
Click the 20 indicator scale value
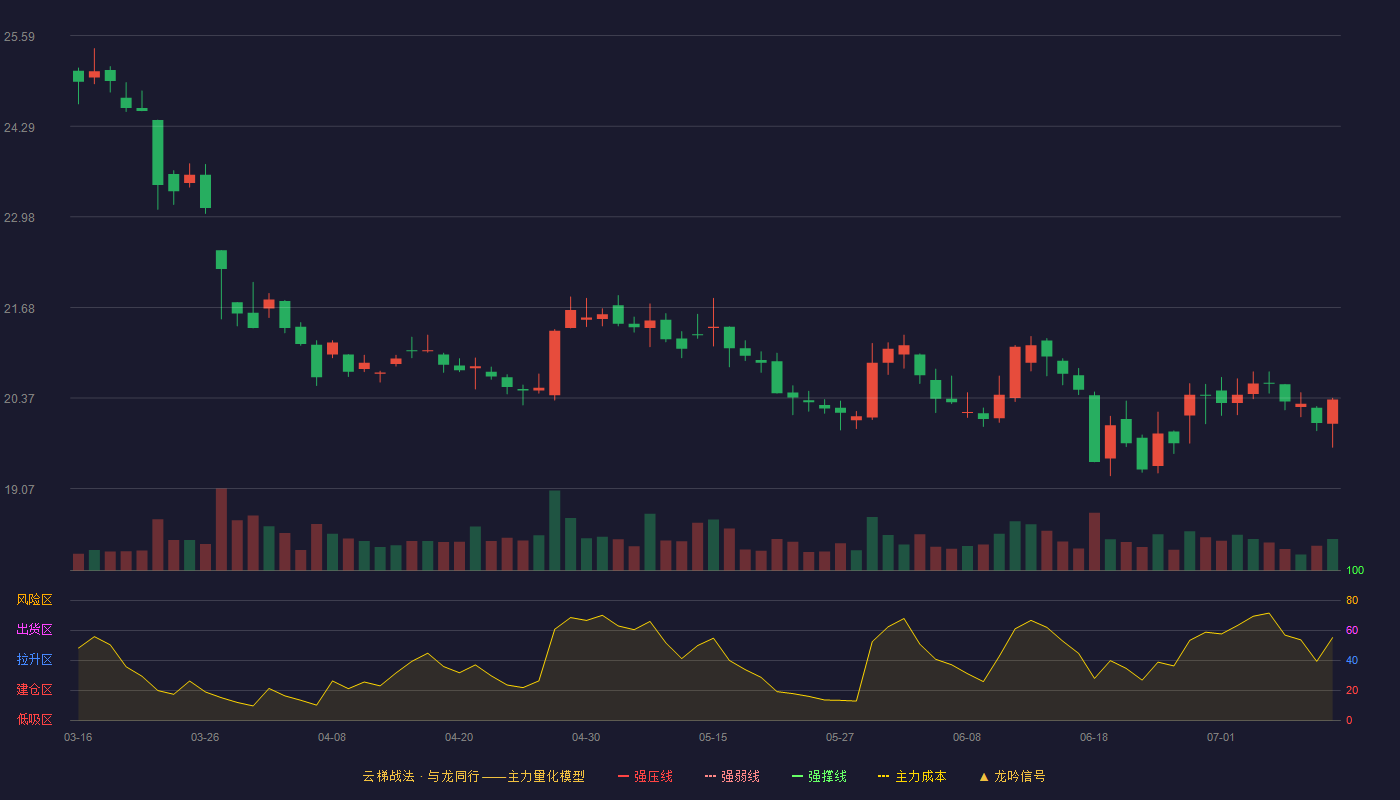(1352, 690)
